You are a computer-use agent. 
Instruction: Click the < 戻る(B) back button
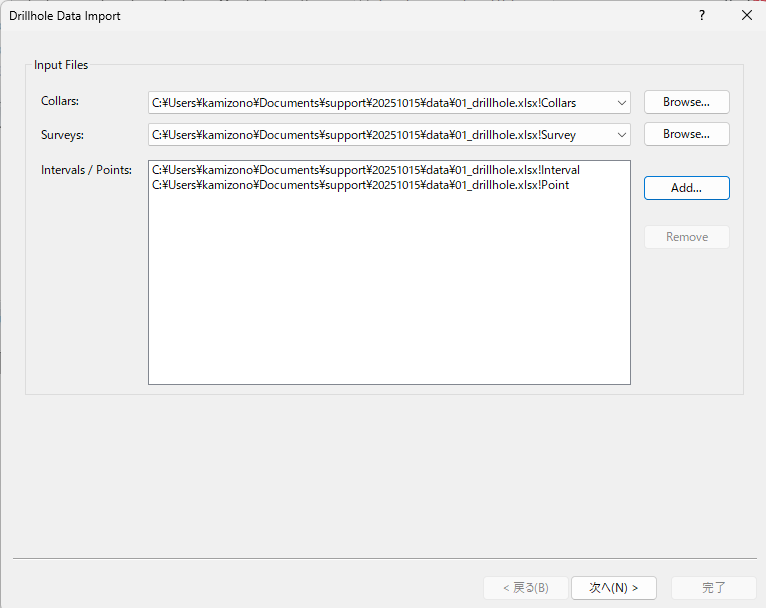click(x=525, y=588)
